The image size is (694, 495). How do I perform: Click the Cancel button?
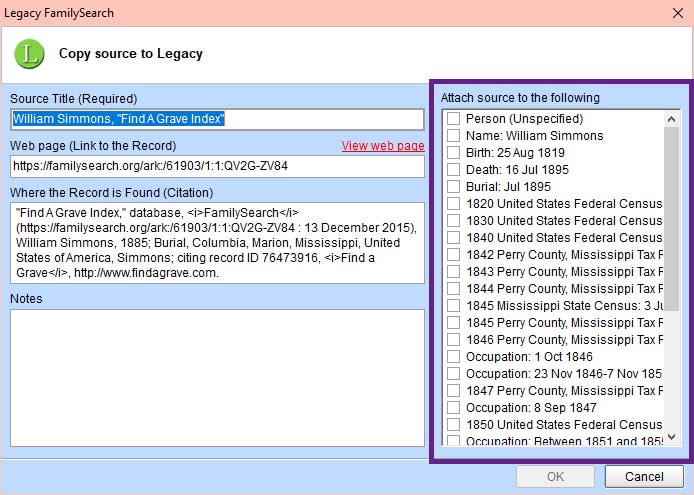point(644,476)
